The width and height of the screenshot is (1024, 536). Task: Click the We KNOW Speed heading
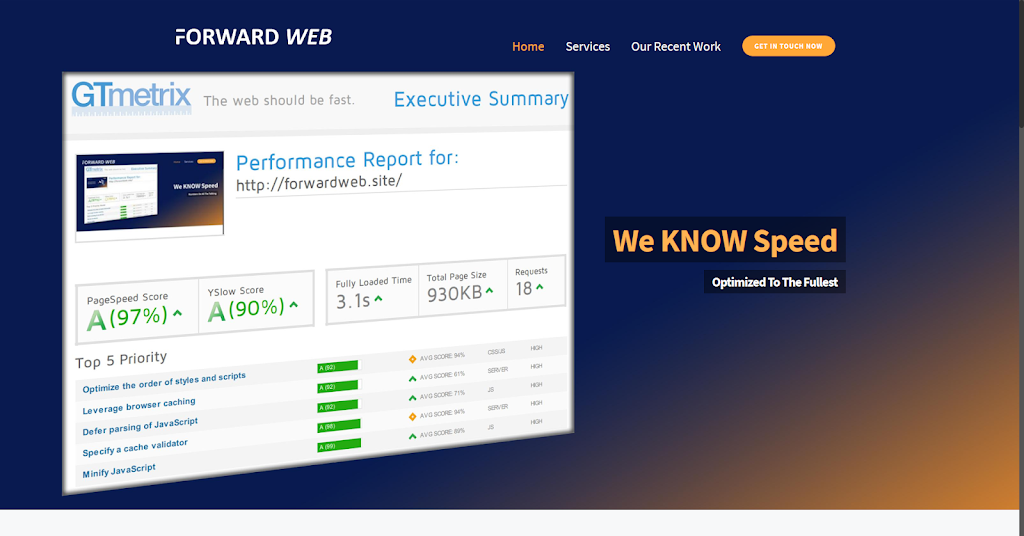pyautogui.click(x=725, y=240)
